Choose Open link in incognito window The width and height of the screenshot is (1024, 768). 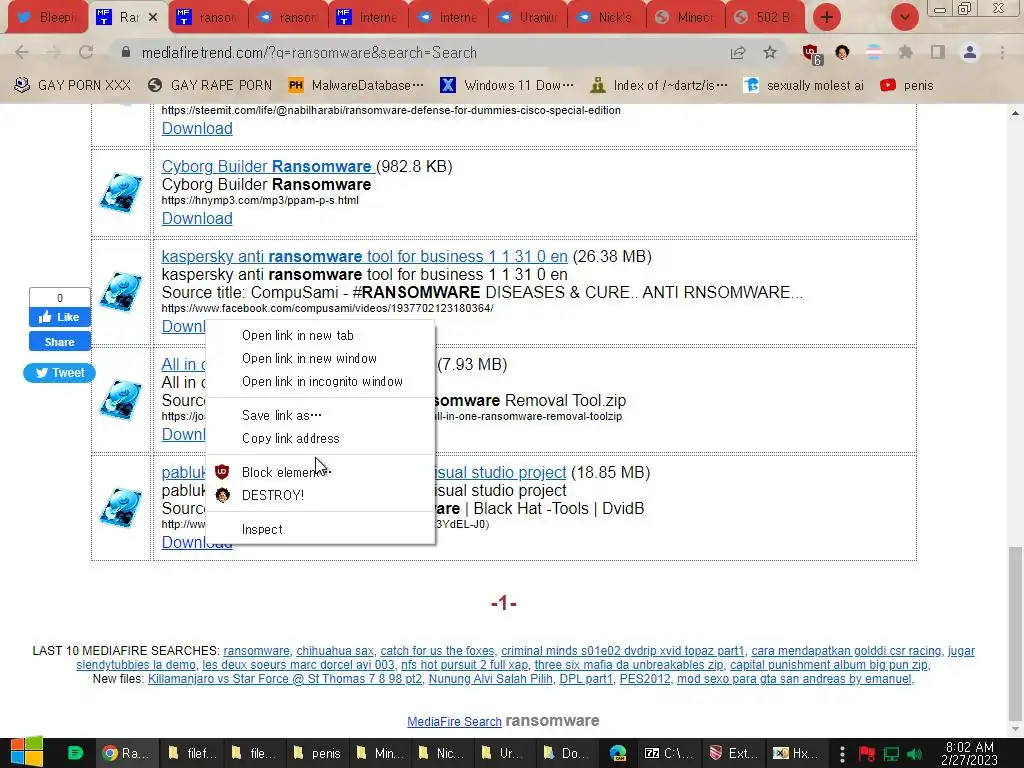coord(320,381)
